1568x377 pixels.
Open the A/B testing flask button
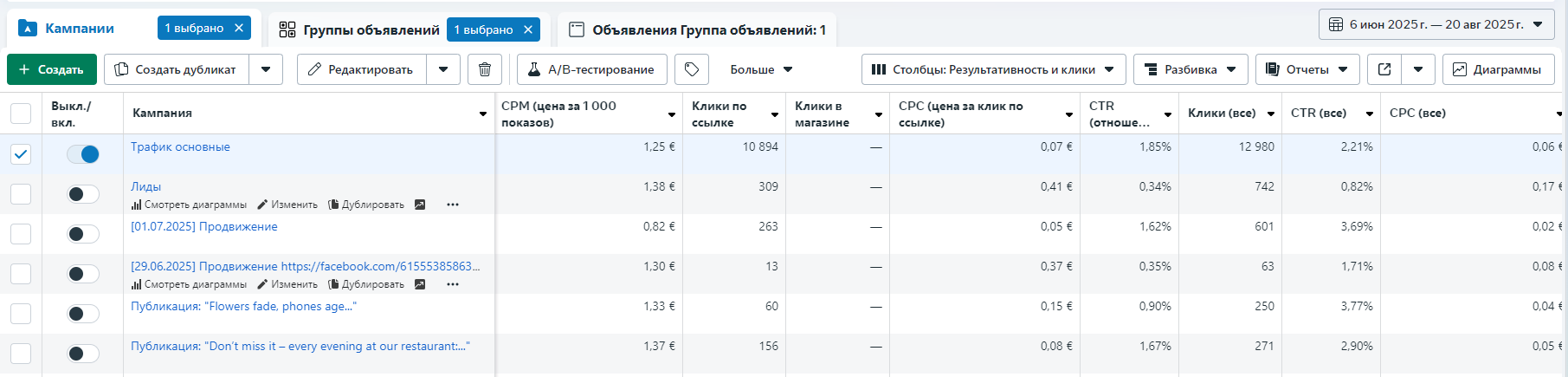[x=592, y=69]
